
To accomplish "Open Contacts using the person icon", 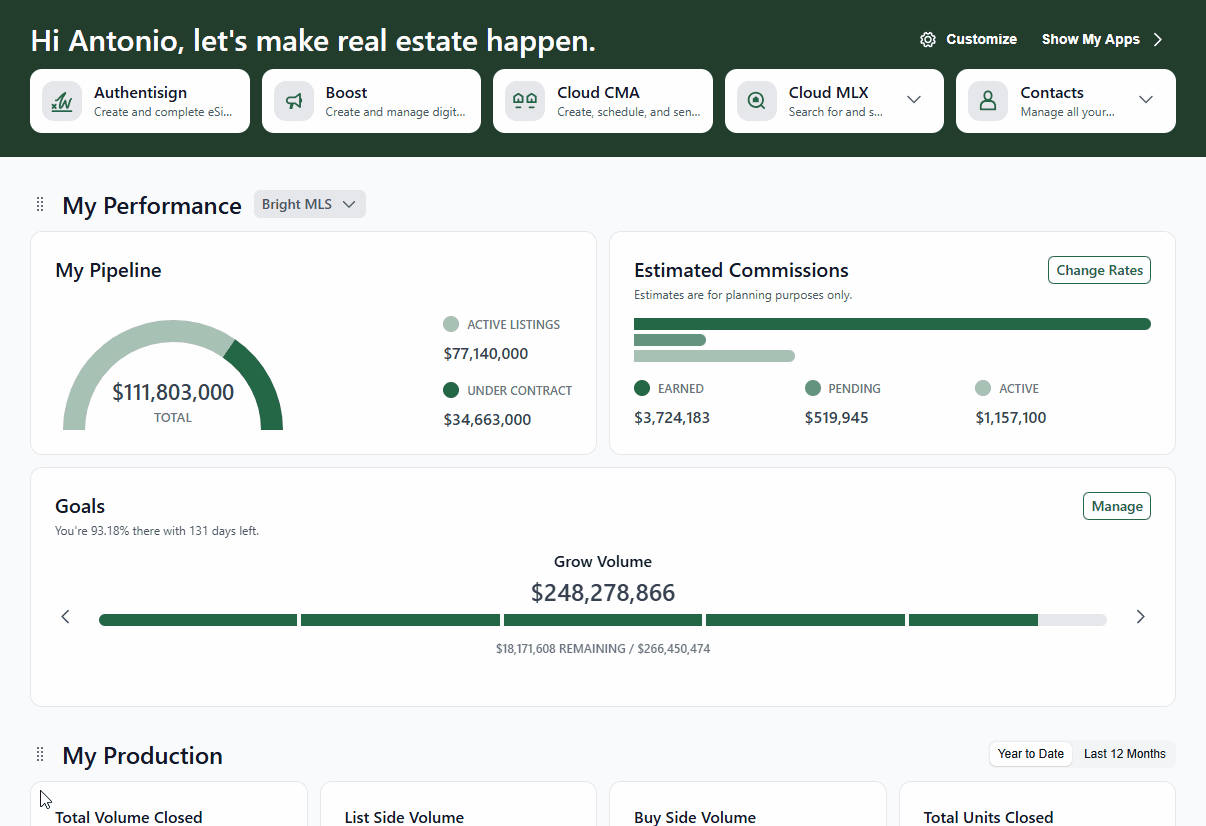I will pyautogui.click(x=987, y=101).
